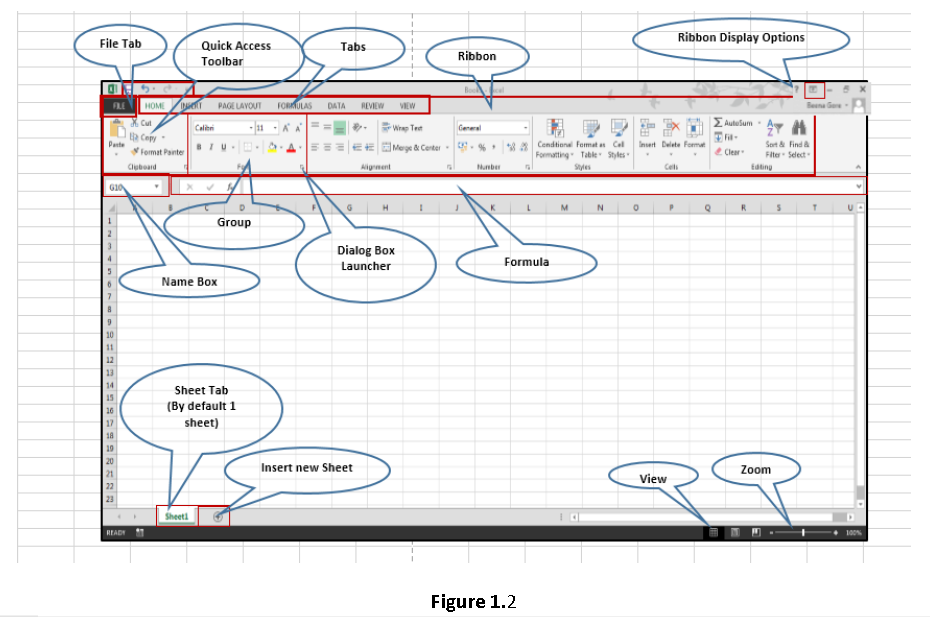930x617 pixels.
Task: Select Top Align
Action: (315, 126)
